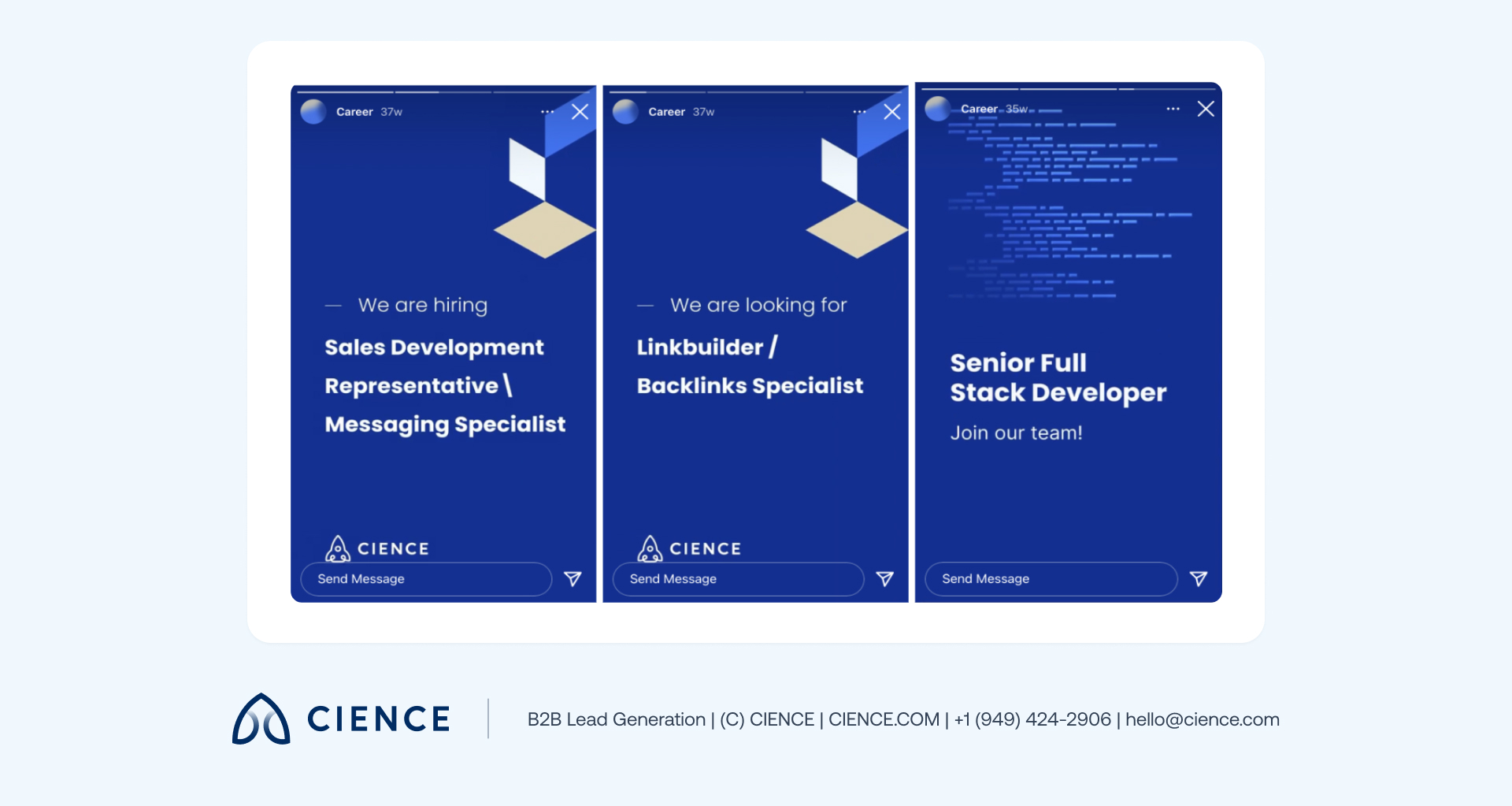This screenshot has width=1512, height=806.
Task: Close the Linkbuilder Backlinks Specialist story
Action: pos(891,112)
